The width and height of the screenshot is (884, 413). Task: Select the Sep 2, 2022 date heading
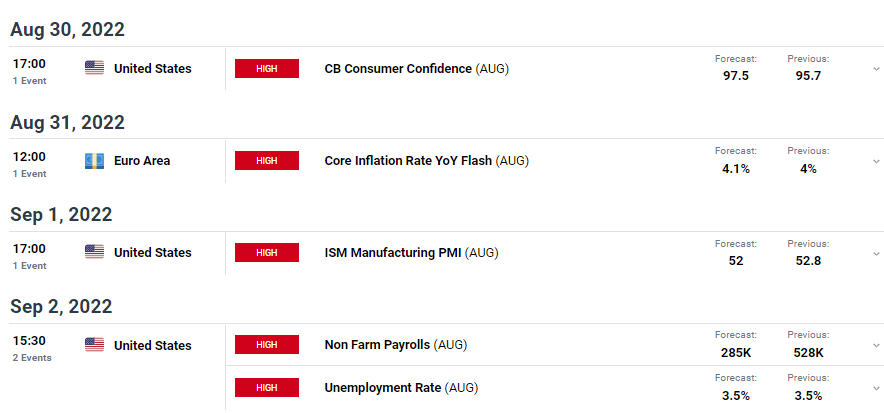pos(61,307)
